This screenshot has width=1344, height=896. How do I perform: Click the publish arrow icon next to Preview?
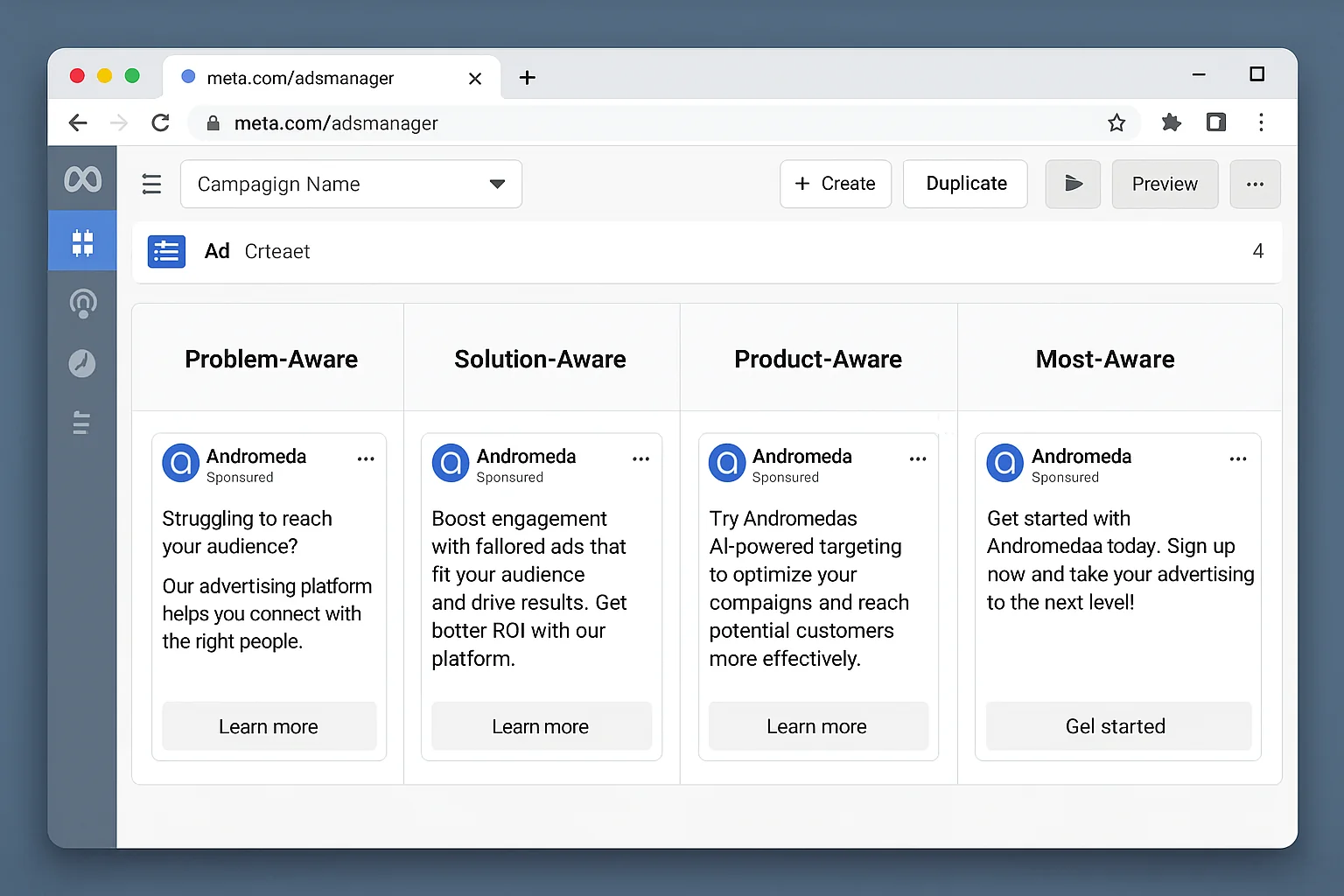[x=1072, y=184]
